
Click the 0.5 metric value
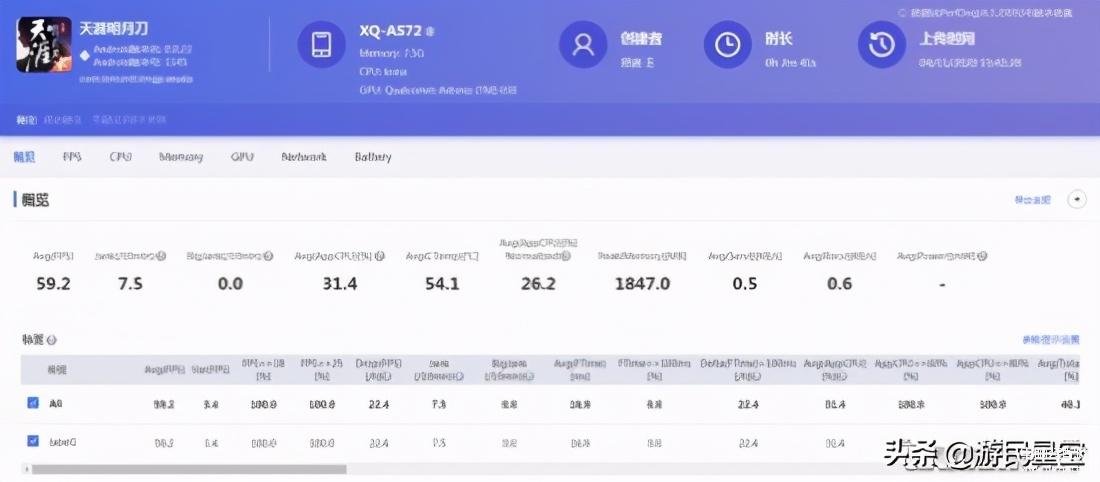click(x=744, y=283)
